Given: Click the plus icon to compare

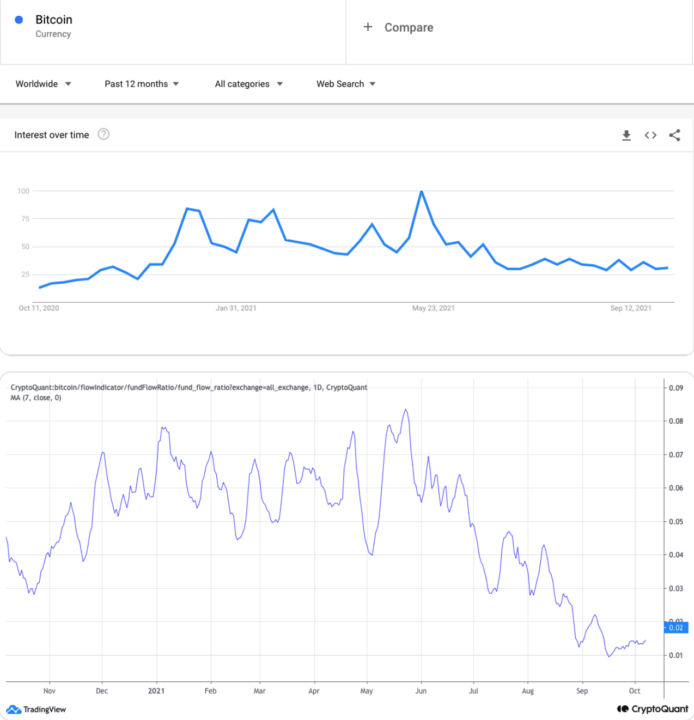Looking at the screenshot, I should (x=368, y=28).
